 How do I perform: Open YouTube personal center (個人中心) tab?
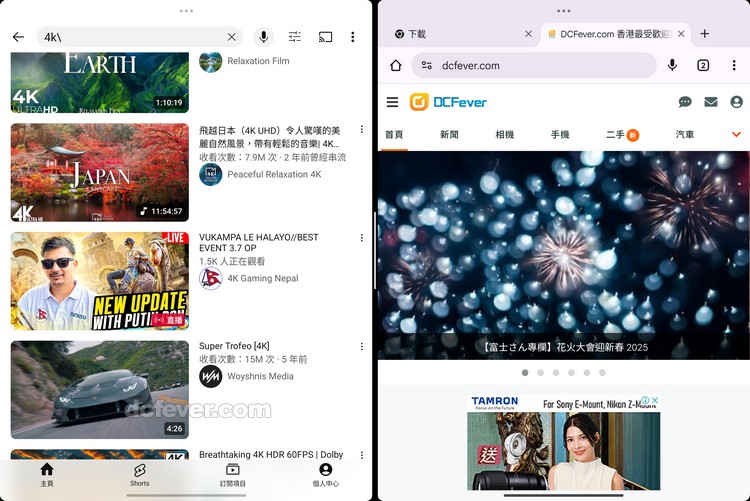coord(325,475)
